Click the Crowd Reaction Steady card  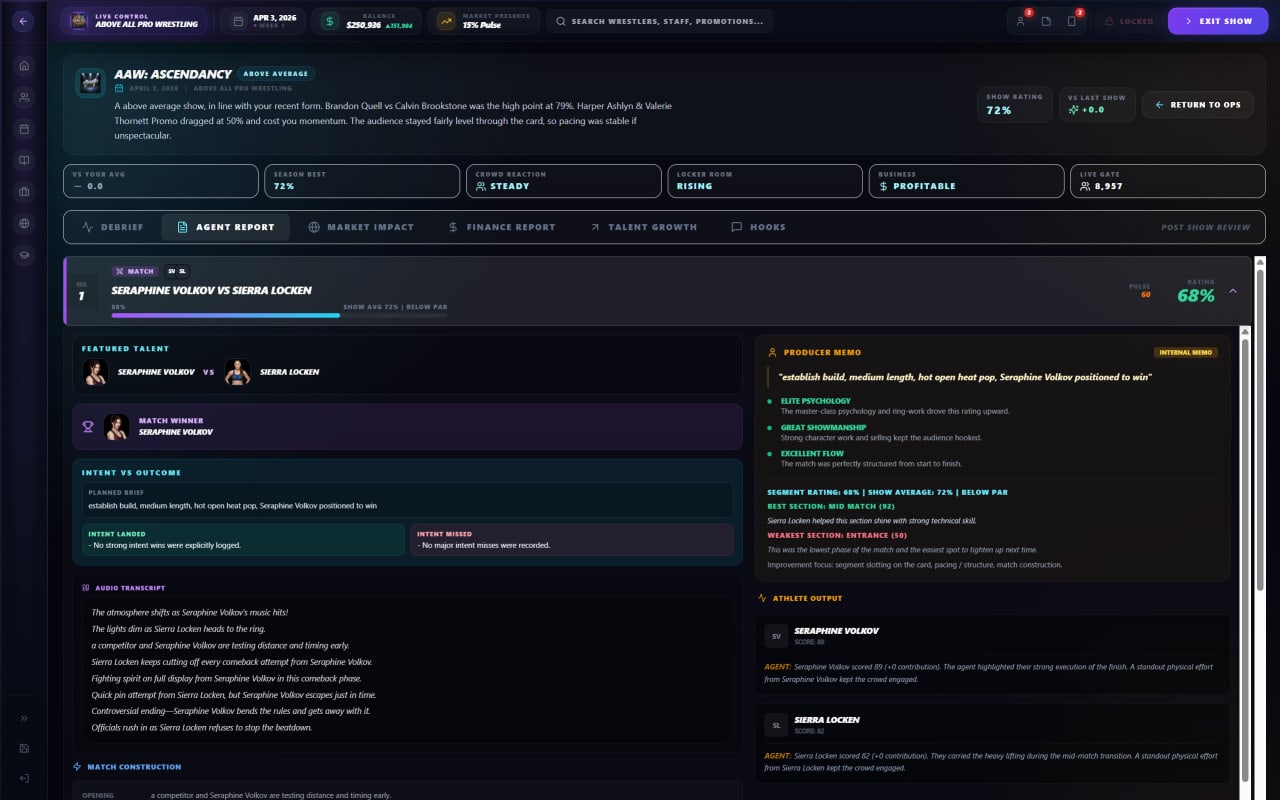[x=564, y=181]
